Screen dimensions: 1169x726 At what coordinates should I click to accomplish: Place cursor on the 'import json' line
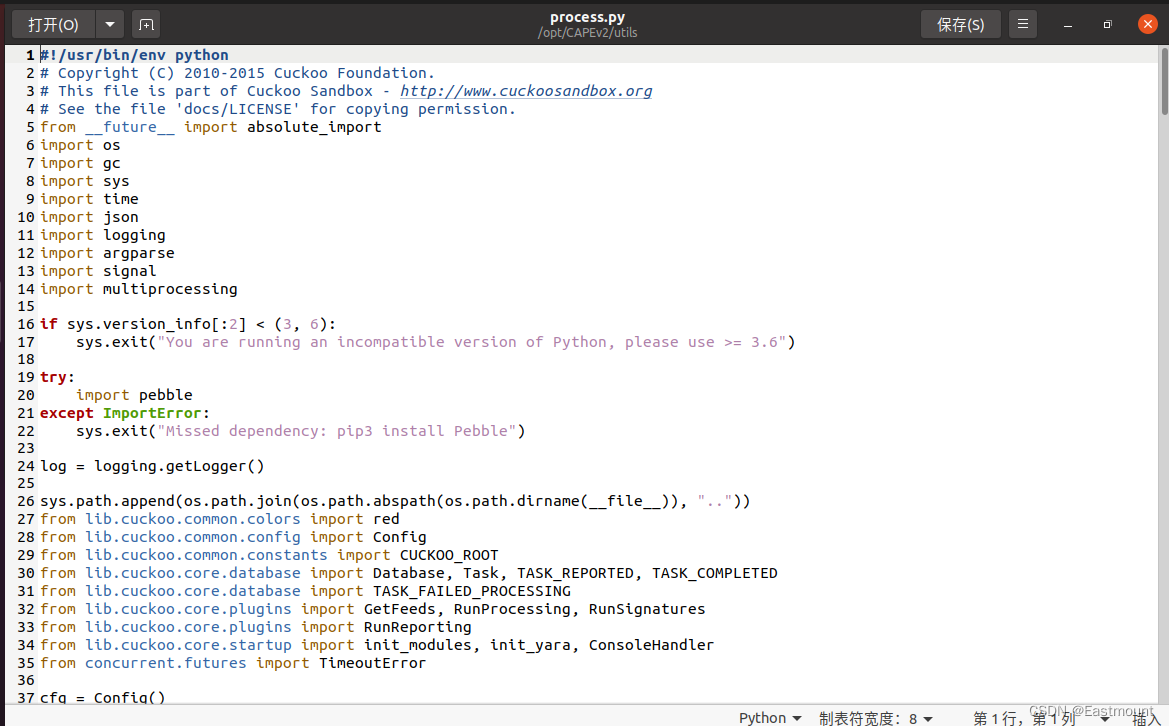click(x=89, y=217)
